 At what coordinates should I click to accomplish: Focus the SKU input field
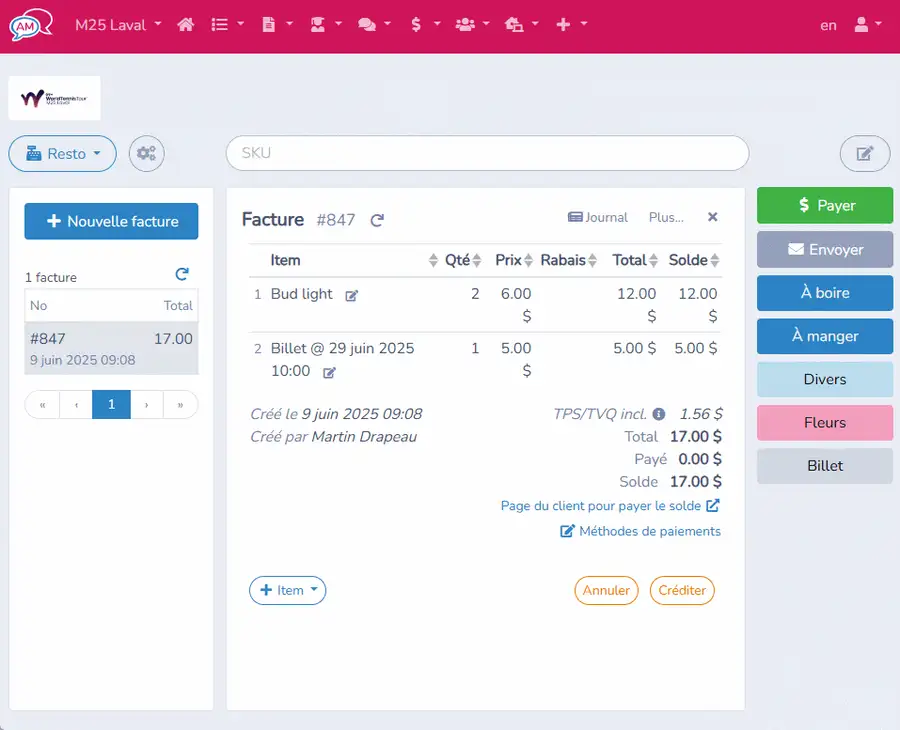point(487,153)
